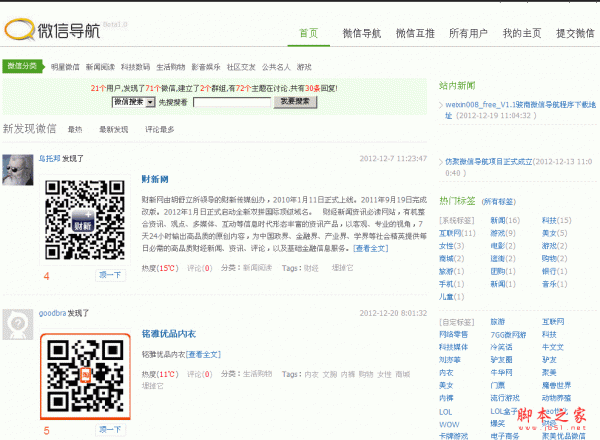Open the 乌托邦 user profile link
Screen dimensions: 600x440
[x=49, y=158]
